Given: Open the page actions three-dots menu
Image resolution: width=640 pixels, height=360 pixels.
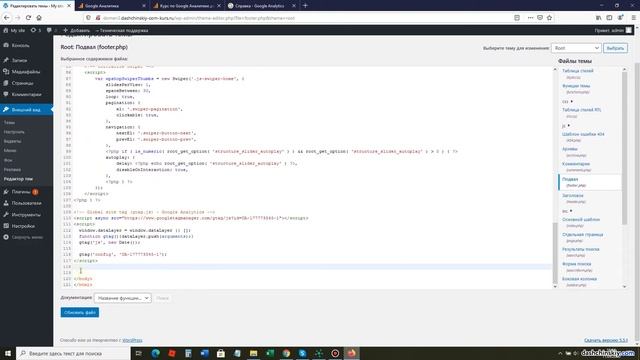Looking at the screenshot, I should pos(530,18).
